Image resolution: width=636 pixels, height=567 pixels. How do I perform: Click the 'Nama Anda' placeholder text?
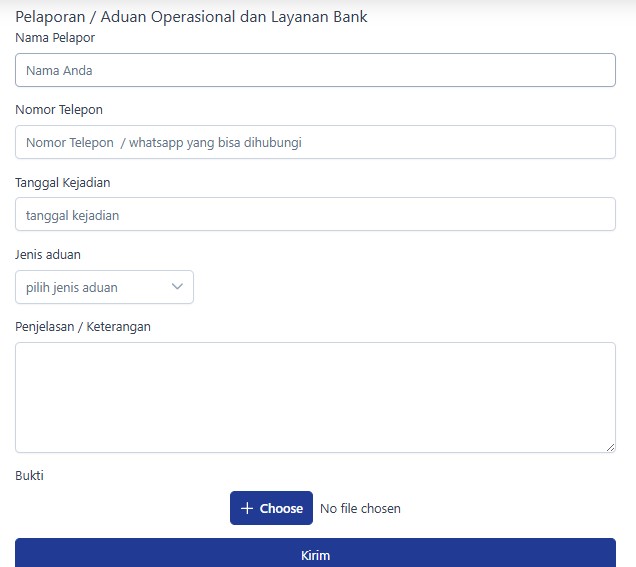tap(59, 71)
